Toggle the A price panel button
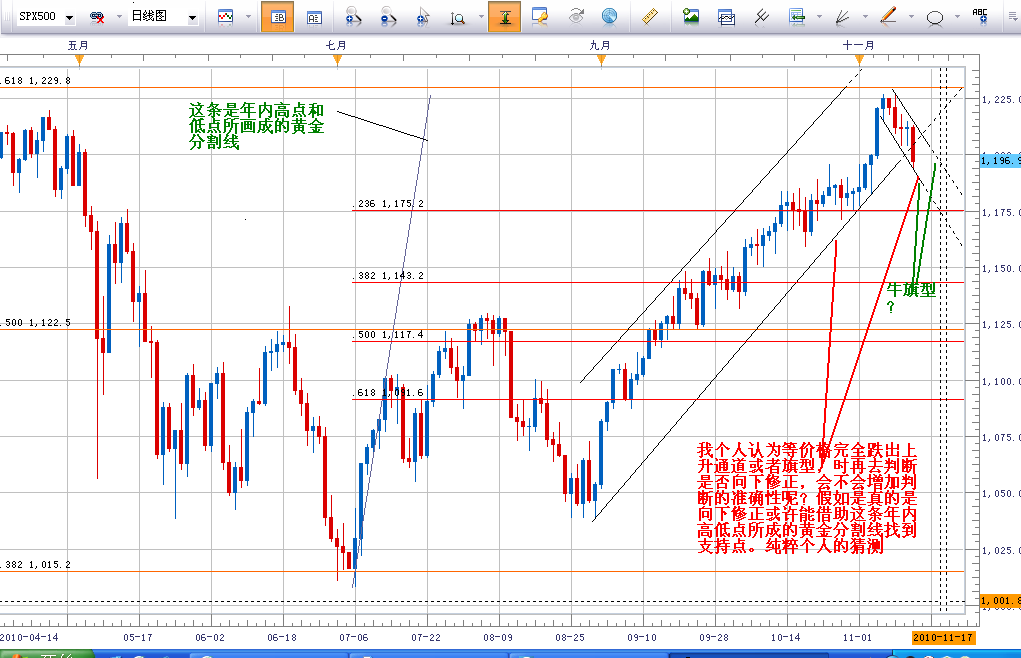Viewport: 1021px width, 658px height. [x=314, y=17]
